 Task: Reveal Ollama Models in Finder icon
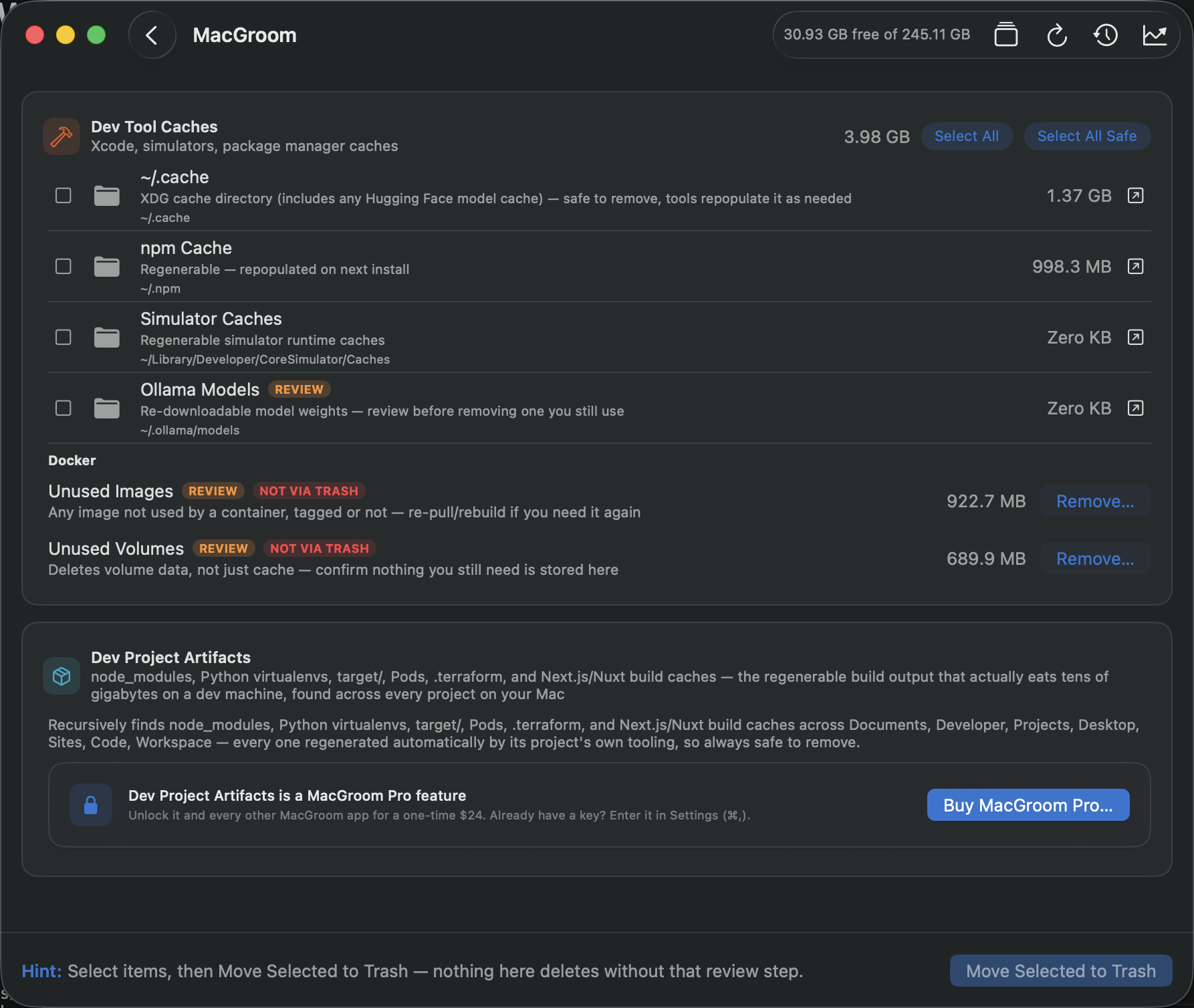pyautogui.click(x=1135, y=408)
